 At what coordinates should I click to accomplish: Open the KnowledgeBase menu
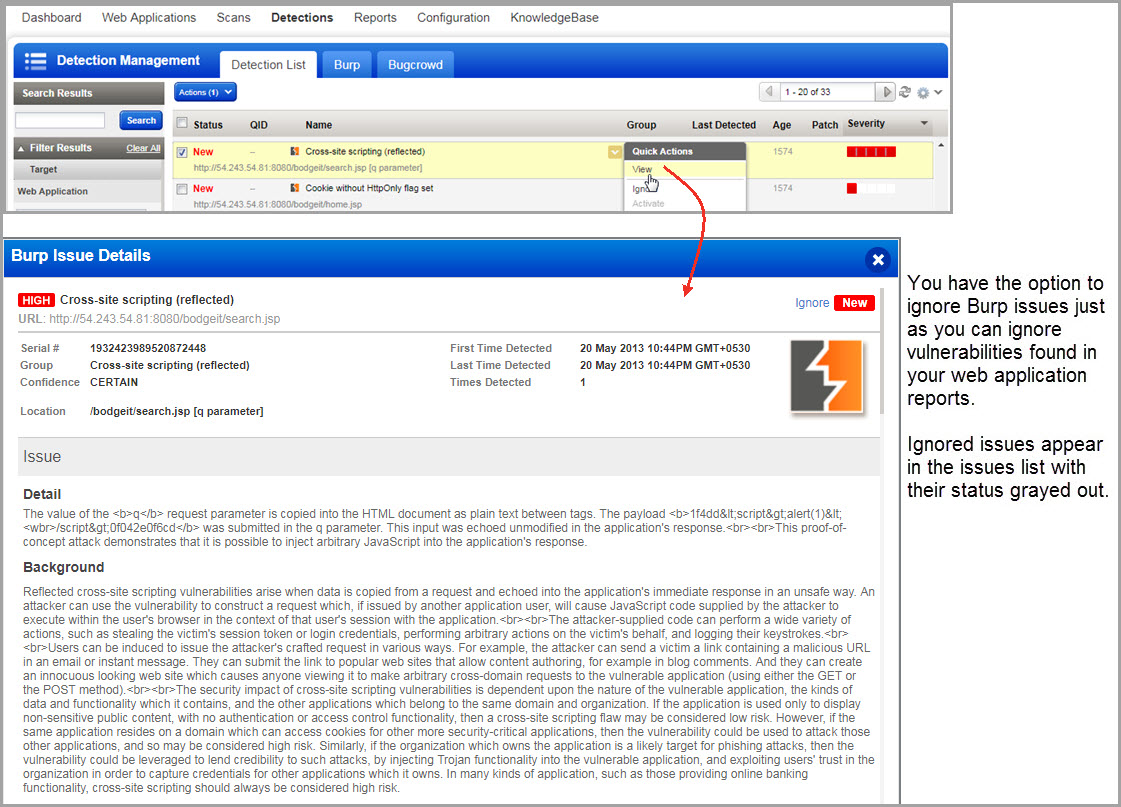555,18
